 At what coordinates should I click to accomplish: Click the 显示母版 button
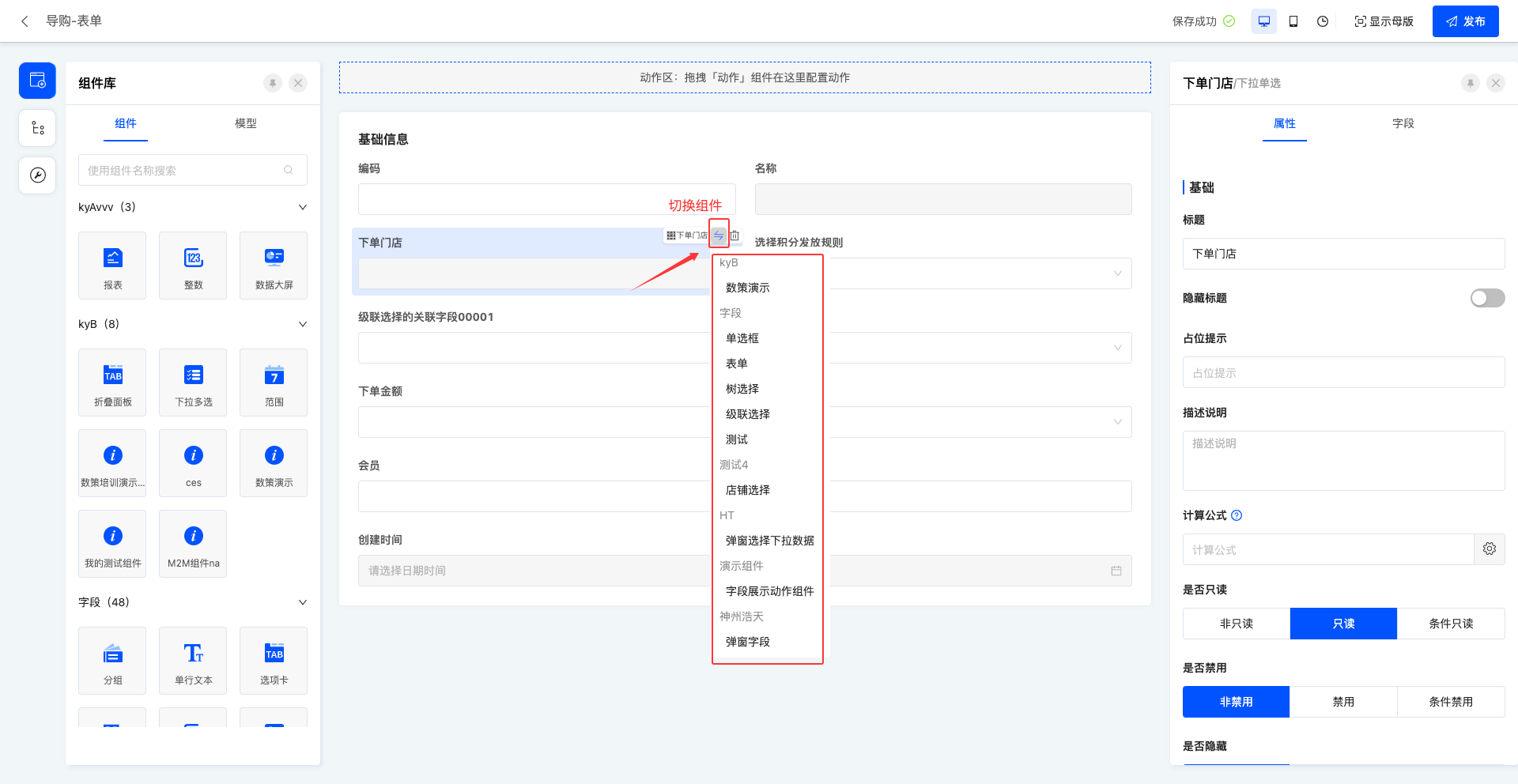1384,21
